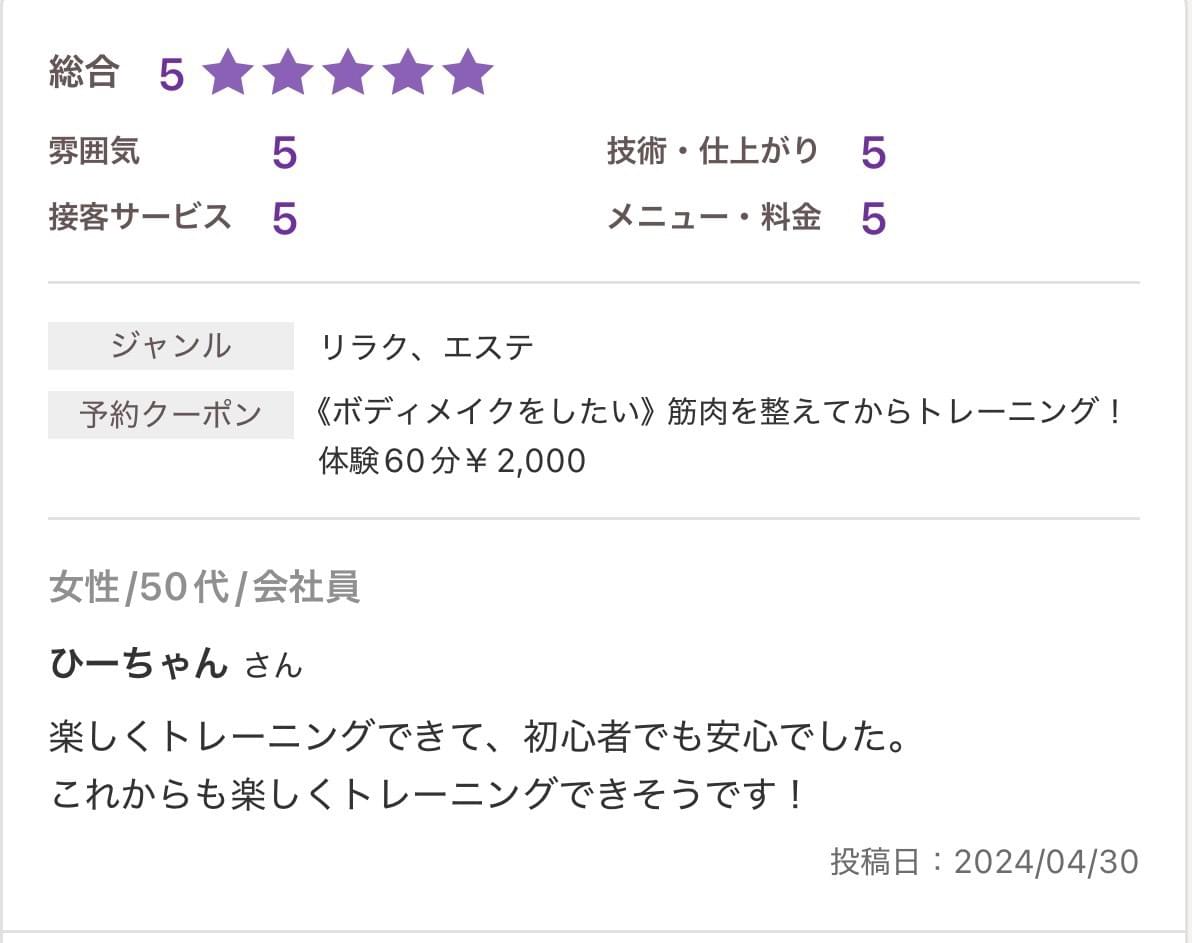Click the 接客サービス rating label
Viewport: 1192px width, 943px height.
pos(140,216)
